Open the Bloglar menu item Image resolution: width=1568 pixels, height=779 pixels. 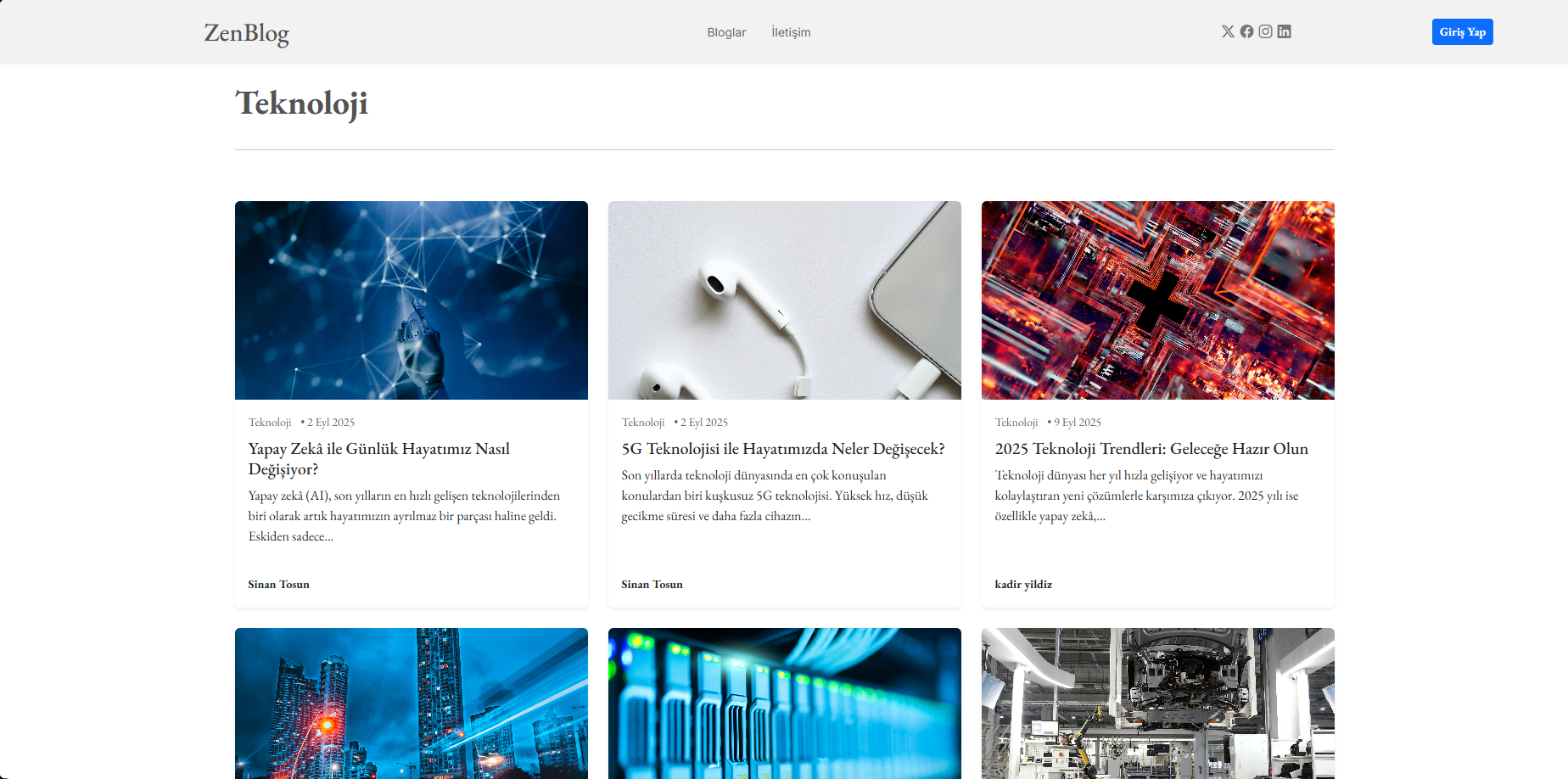click(x=726, y=32)
